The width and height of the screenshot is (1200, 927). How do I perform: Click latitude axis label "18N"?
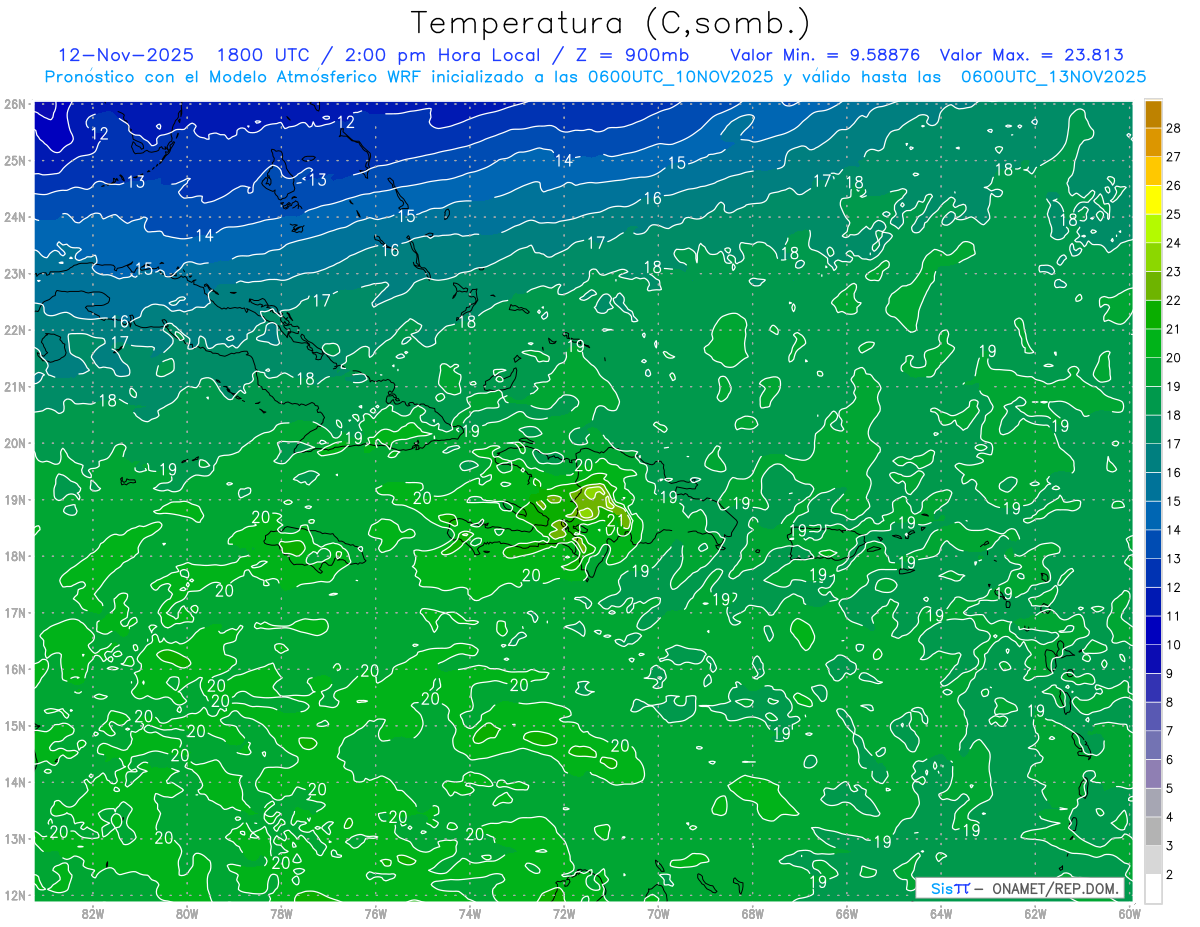point(15,556)
